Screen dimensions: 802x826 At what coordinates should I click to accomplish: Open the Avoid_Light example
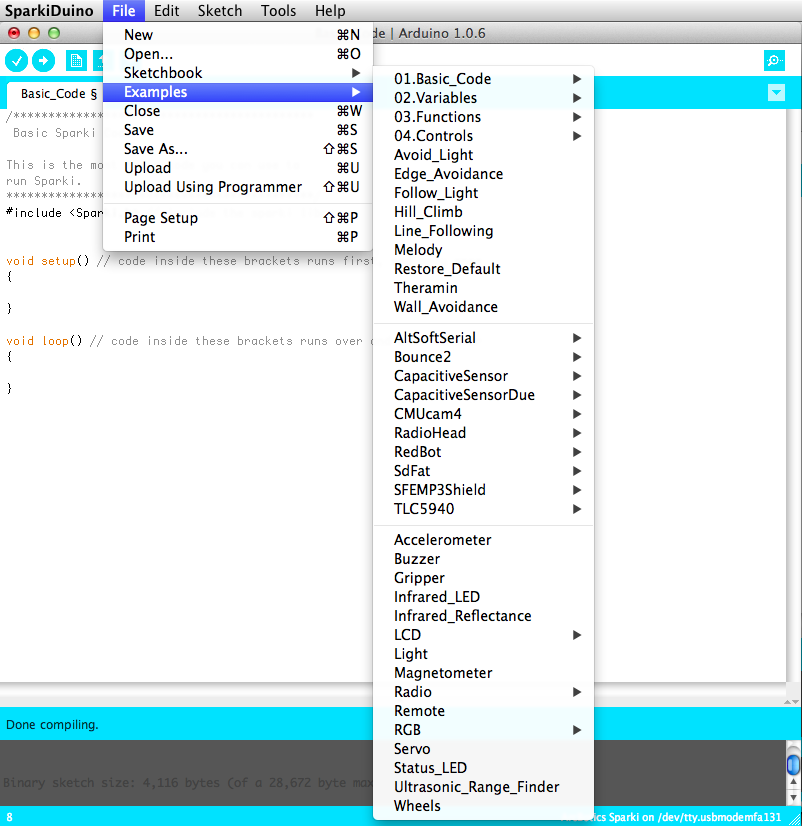[x=484, y=154]
